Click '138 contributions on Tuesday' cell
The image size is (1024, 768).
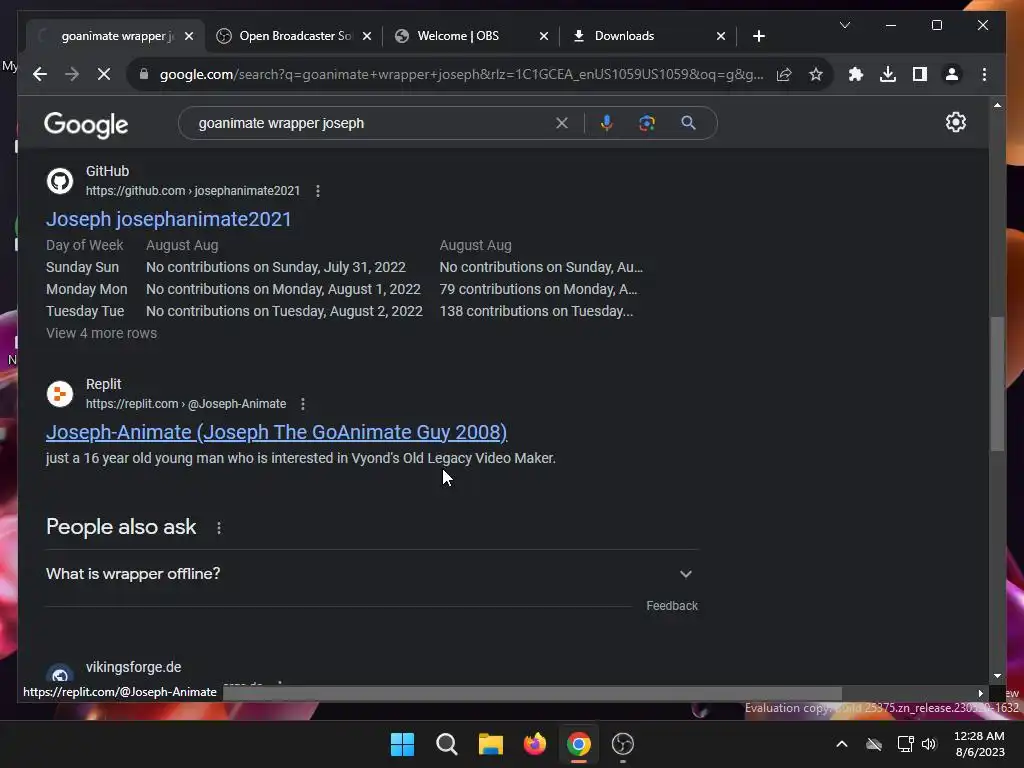point(536,312)
